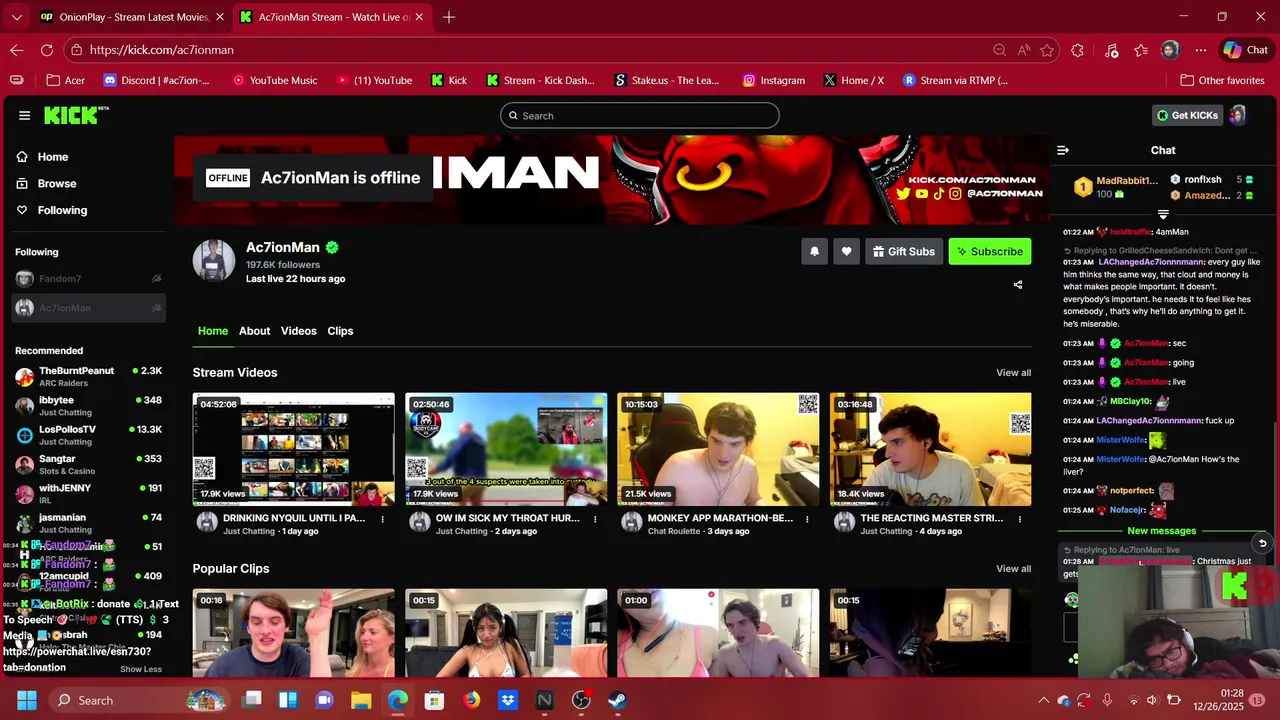
Task: Open File Explorer from the taskbar
Action: [361, 700]
